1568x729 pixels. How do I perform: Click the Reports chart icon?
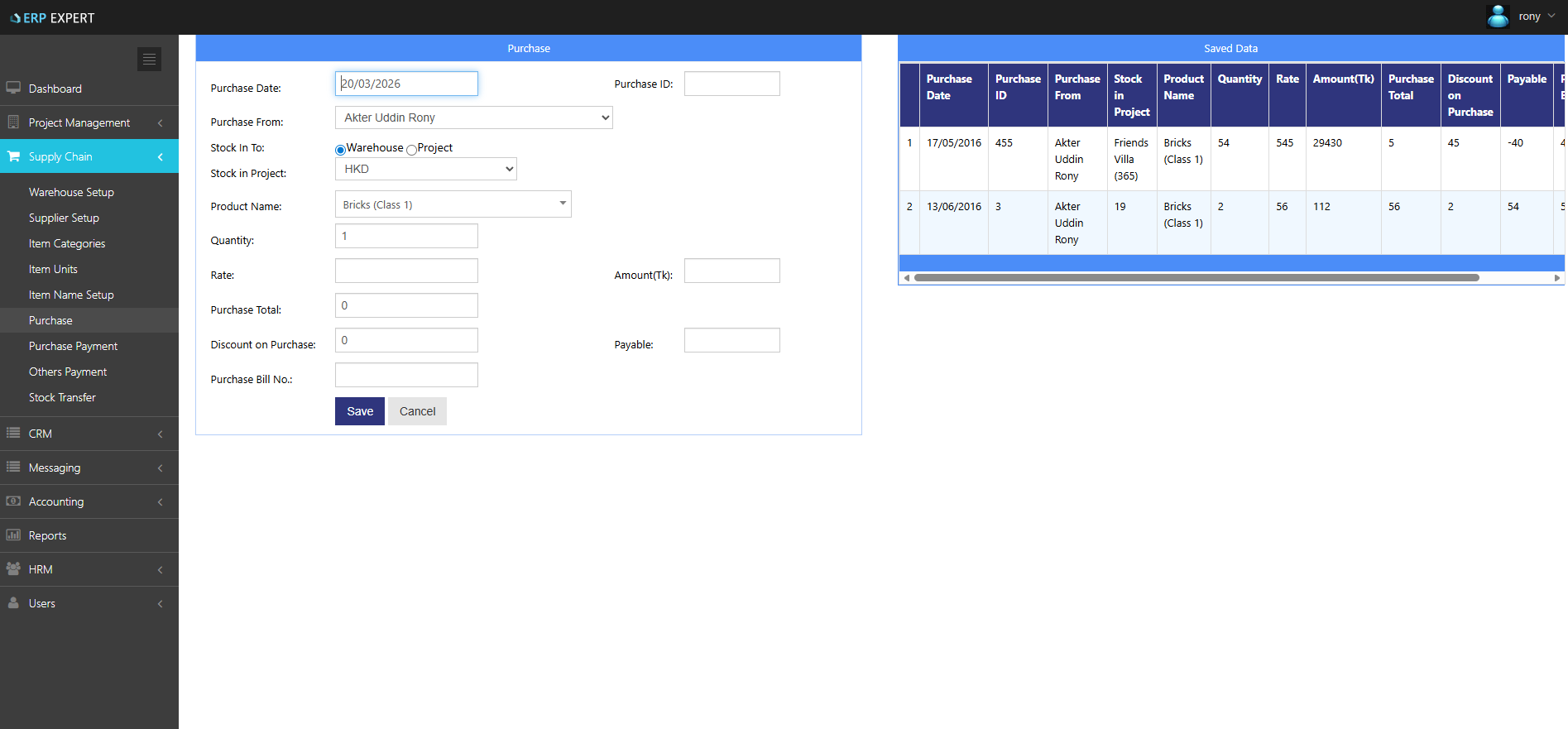click(x=13, y=535)
